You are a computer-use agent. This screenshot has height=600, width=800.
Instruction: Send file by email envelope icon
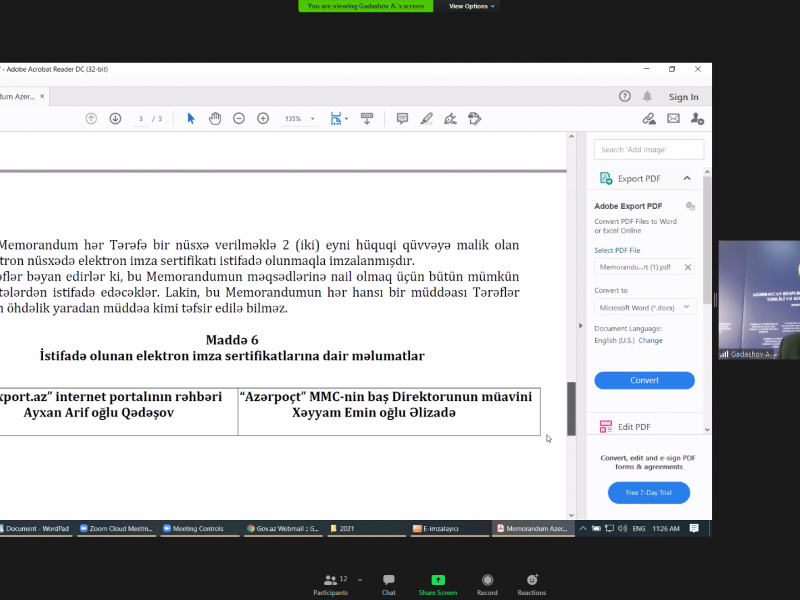[673, 119]
